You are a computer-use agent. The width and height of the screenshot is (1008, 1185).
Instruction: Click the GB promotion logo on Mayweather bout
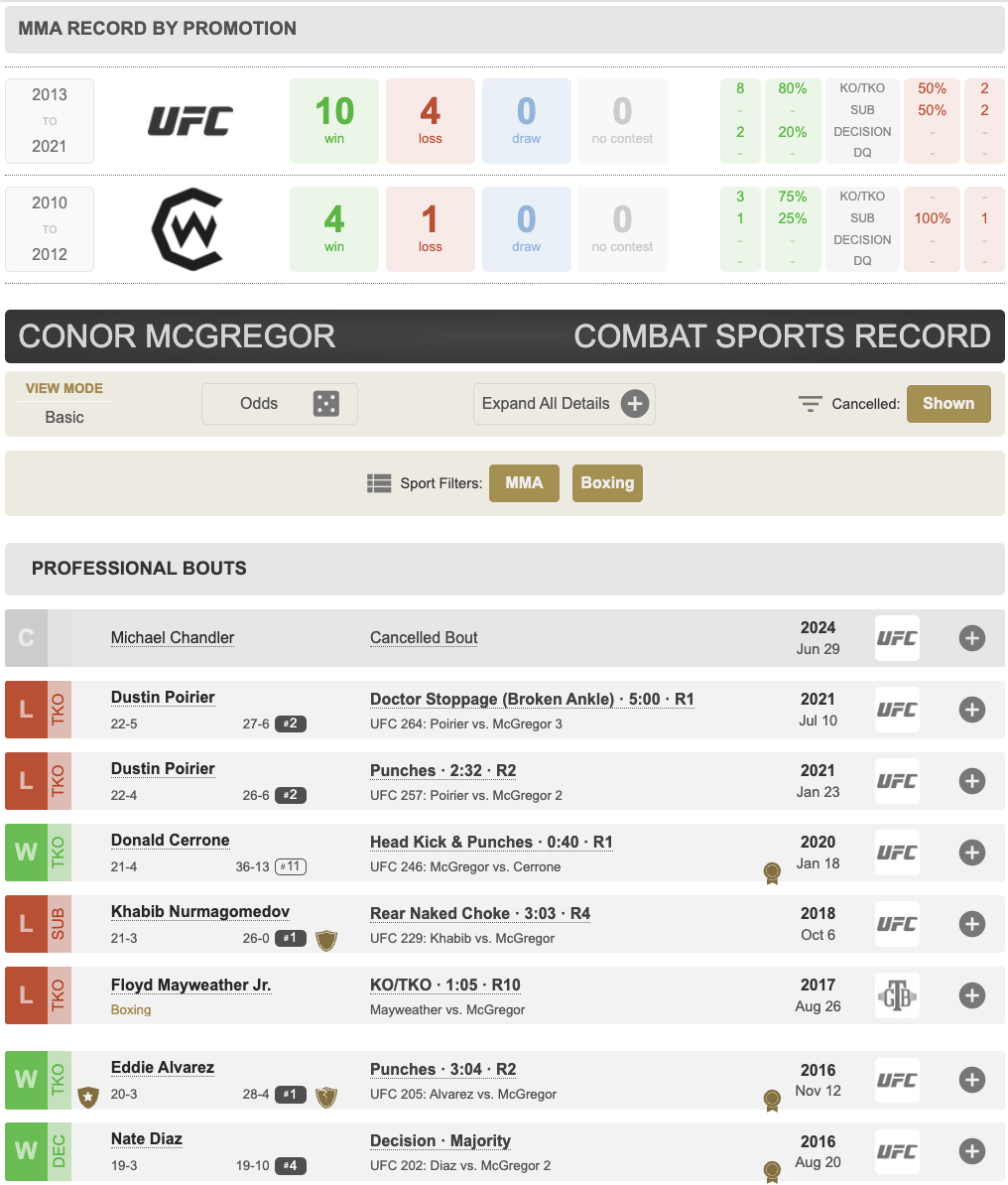point(896,995)
